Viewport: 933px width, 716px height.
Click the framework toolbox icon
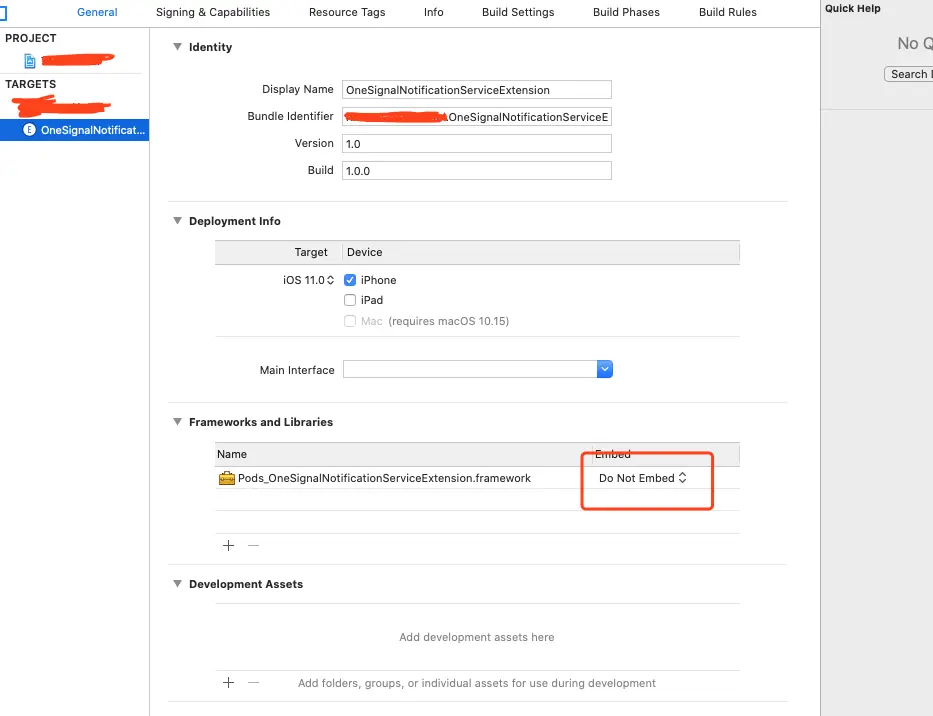click(227, 478)
